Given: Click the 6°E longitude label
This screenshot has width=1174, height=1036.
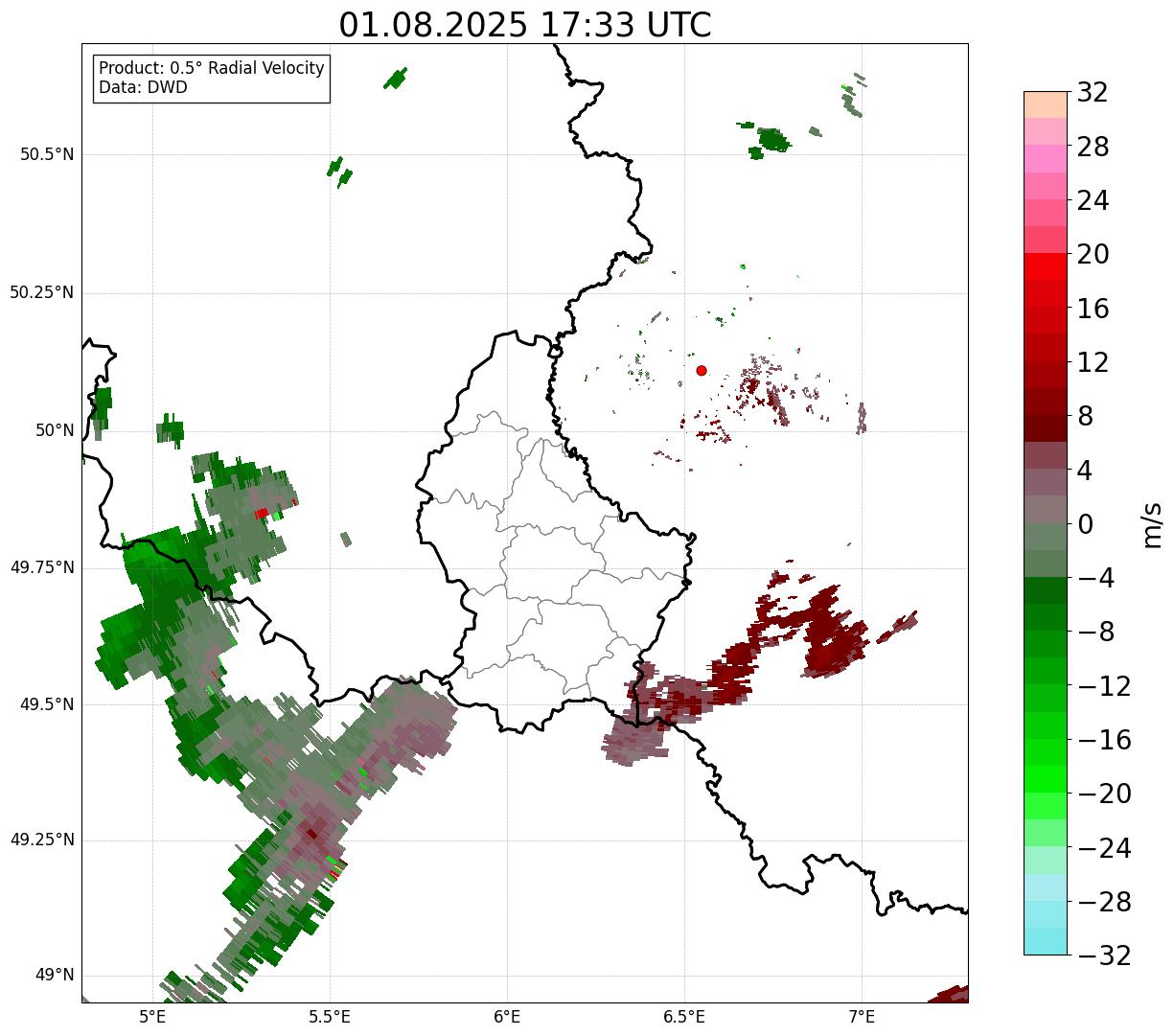Looking at the screenshot, I should point(507,1016).
